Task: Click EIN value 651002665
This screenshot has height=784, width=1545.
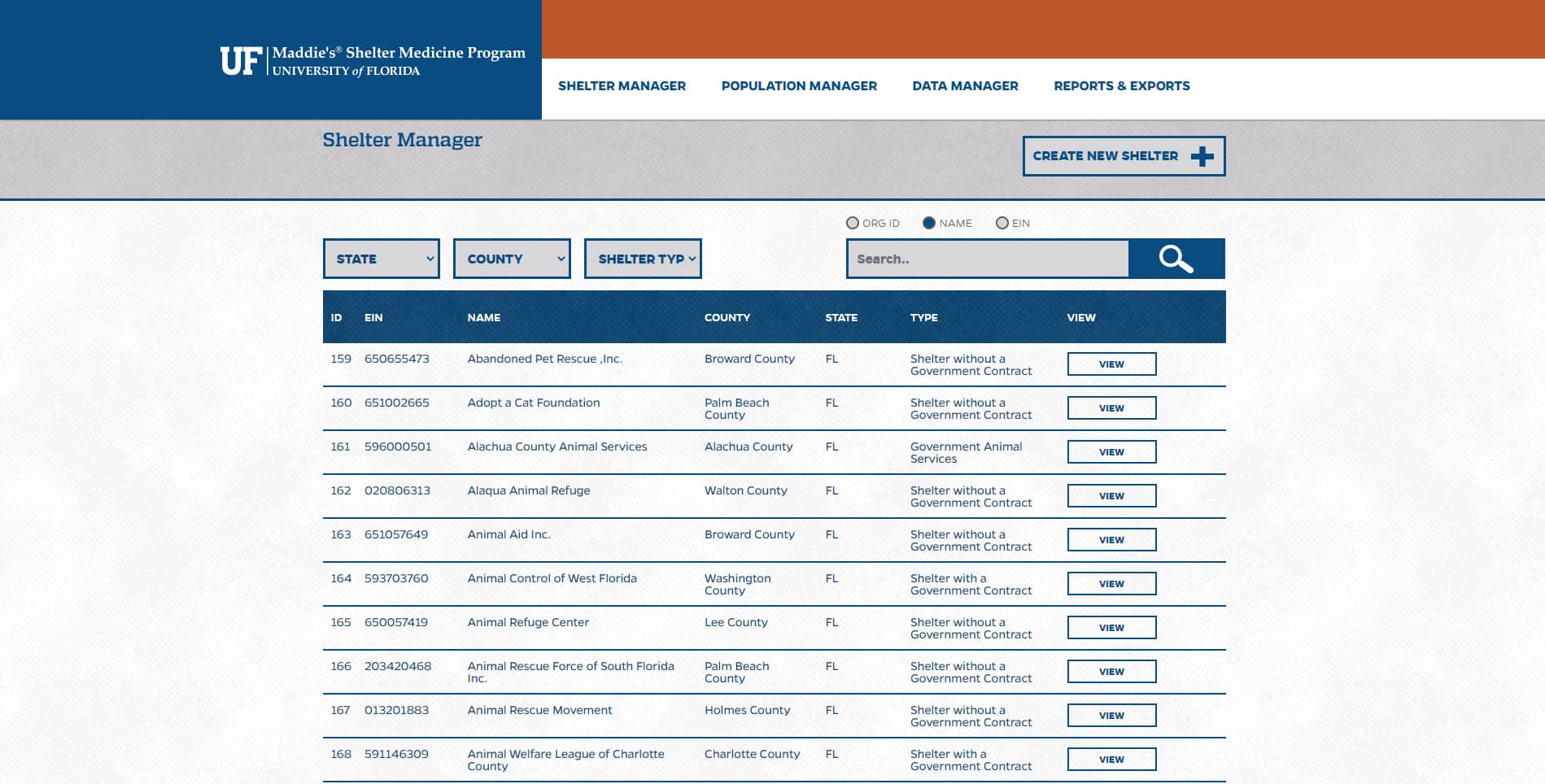Action: [x=397, y=403]
